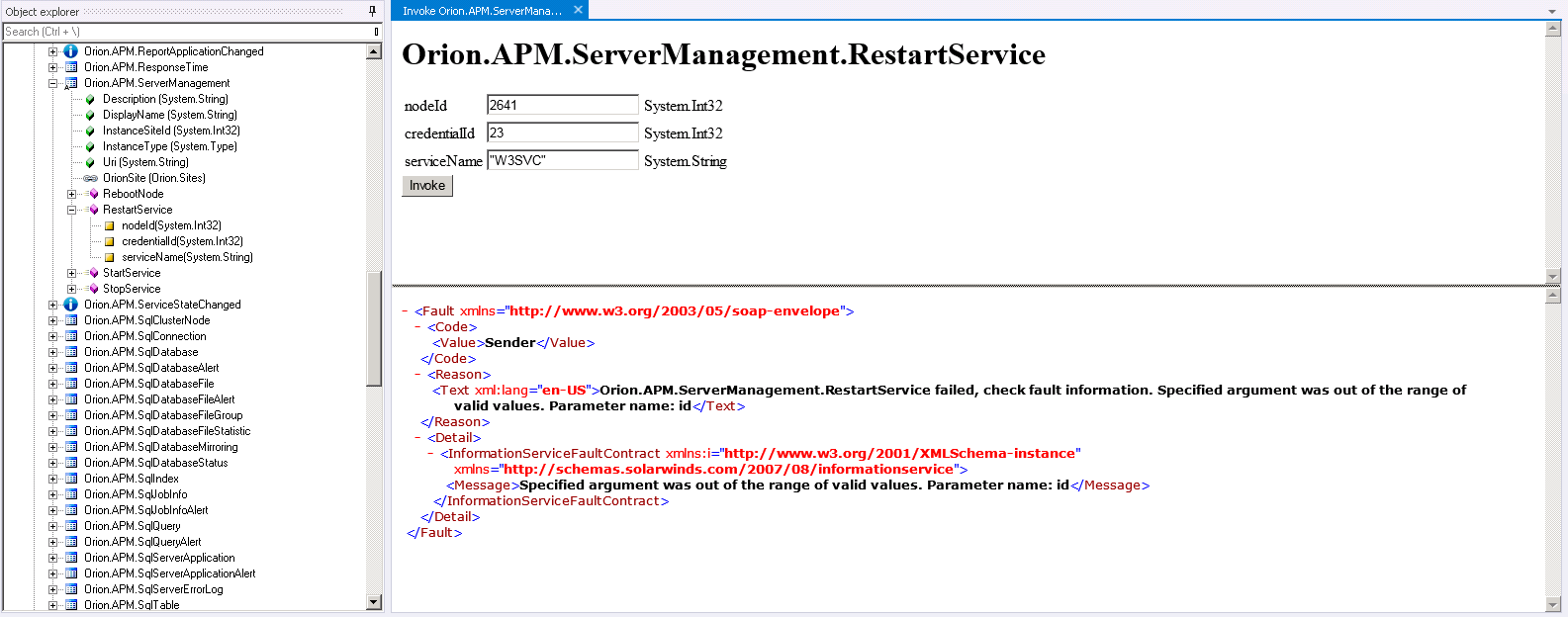The image size is (1568, 617).
Task: Click the Object explorer scroll down arrow
Action: point(374,602)
